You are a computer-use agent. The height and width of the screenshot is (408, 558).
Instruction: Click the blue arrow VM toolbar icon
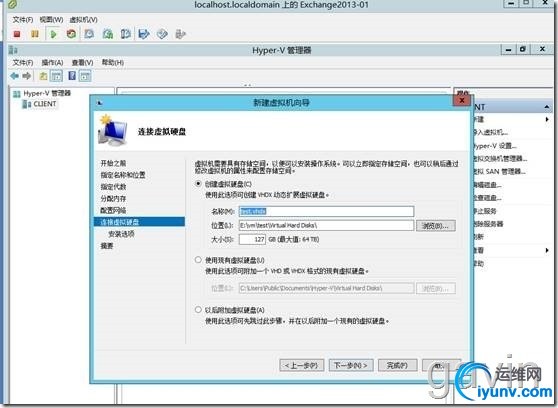tap(144, 34)
